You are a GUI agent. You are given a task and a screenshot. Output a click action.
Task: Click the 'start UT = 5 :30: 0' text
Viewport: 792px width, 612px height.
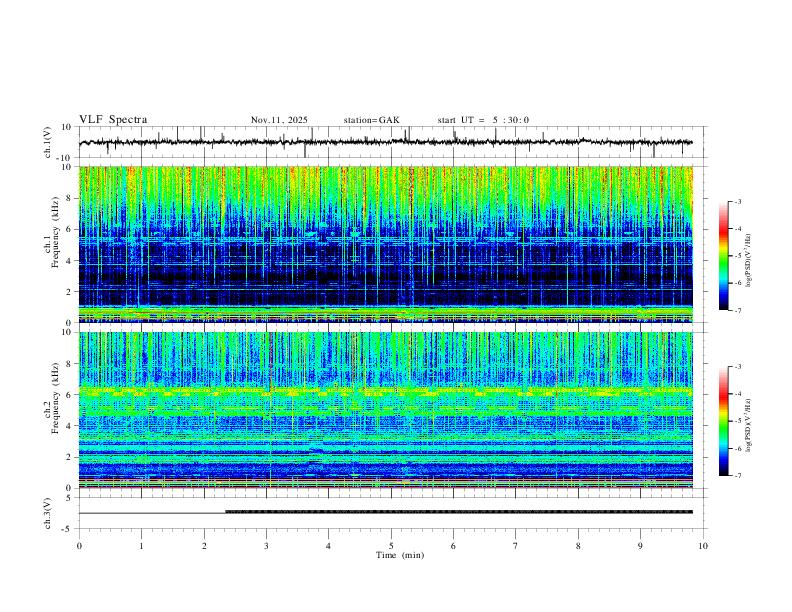483,120
